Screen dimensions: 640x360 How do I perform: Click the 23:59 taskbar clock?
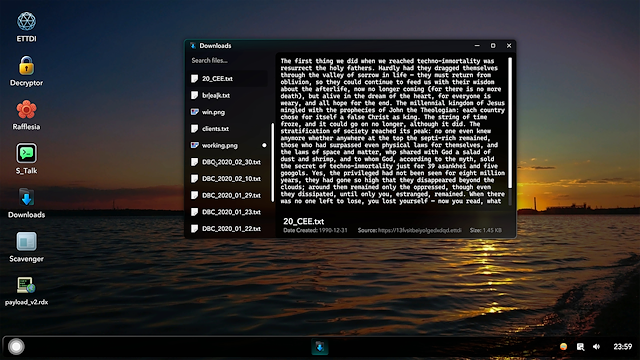pyautogui.click(x=622, y=347)
